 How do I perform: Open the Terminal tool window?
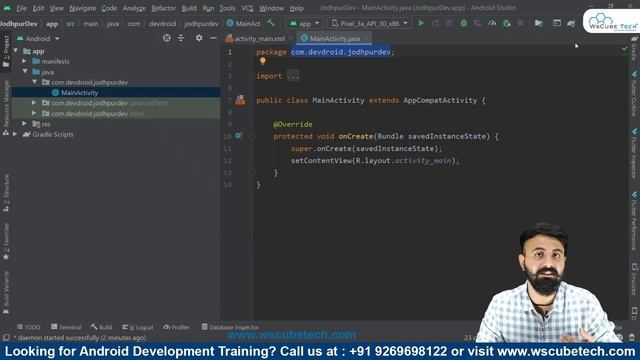66,327
